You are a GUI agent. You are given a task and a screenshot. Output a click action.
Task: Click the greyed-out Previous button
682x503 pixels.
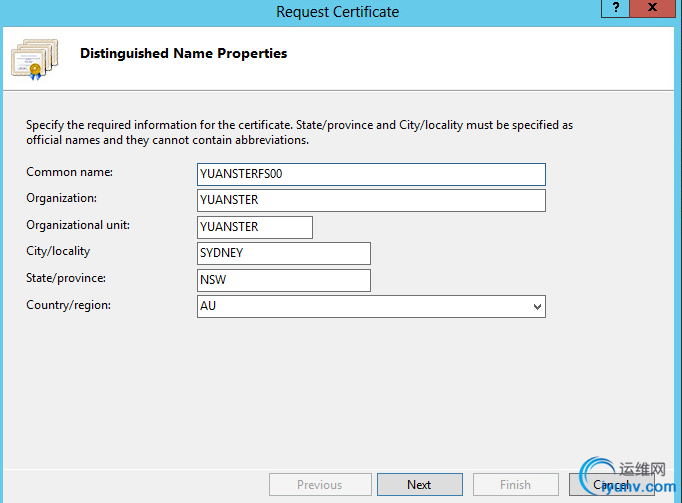(319, 485)
